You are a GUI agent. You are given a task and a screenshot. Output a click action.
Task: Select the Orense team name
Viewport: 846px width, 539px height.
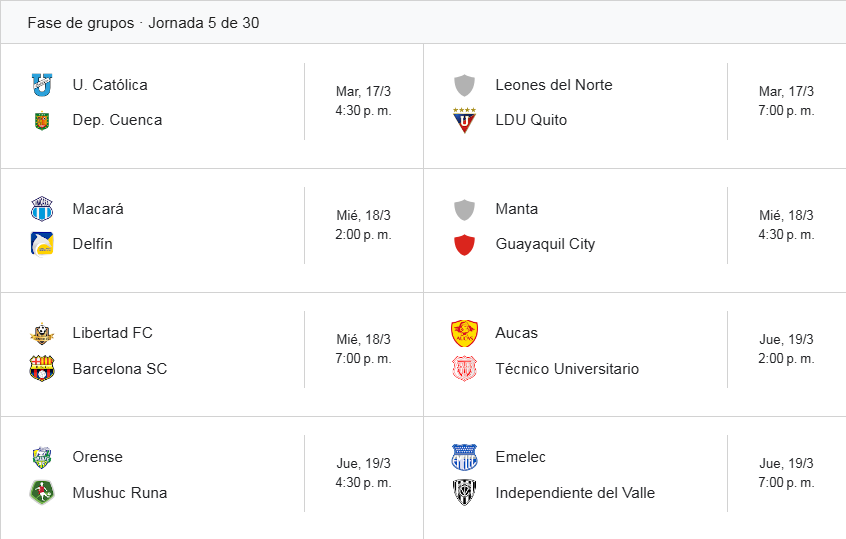97,457
